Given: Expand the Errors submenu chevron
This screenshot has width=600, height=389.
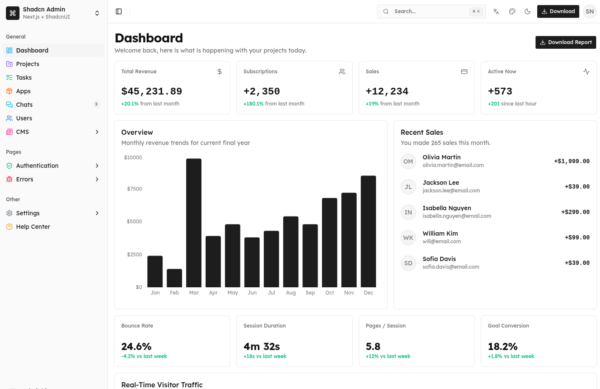Looking at the screenshot, I should coord(97,179).
